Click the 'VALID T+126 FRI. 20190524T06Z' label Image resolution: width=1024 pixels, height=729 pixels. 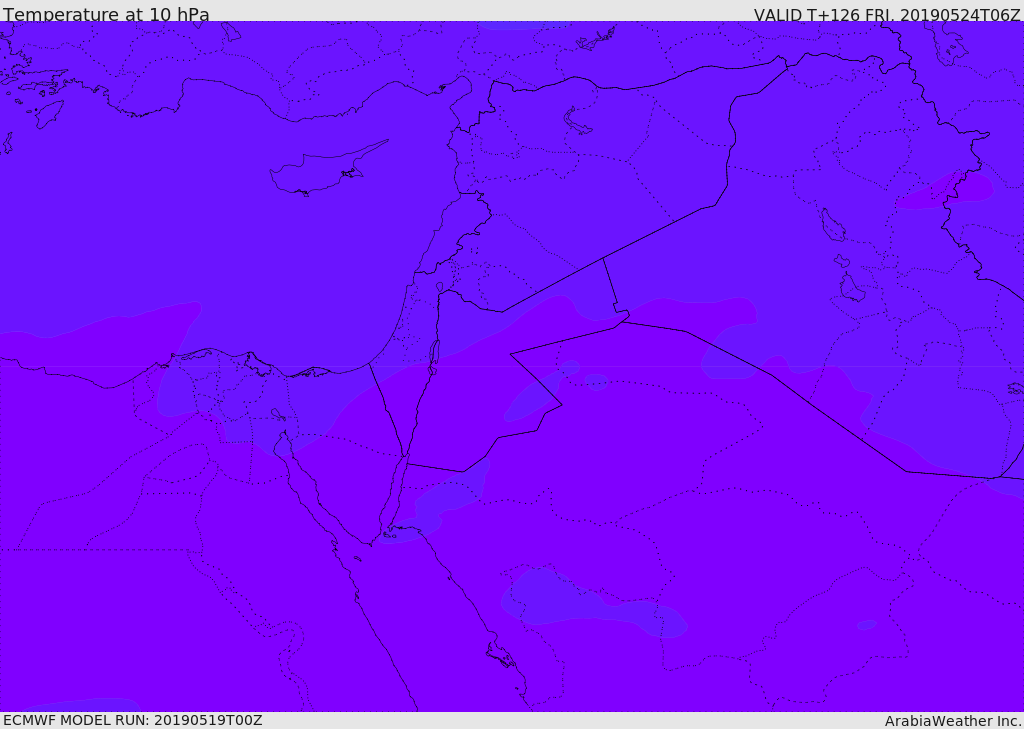click(887, 14)
